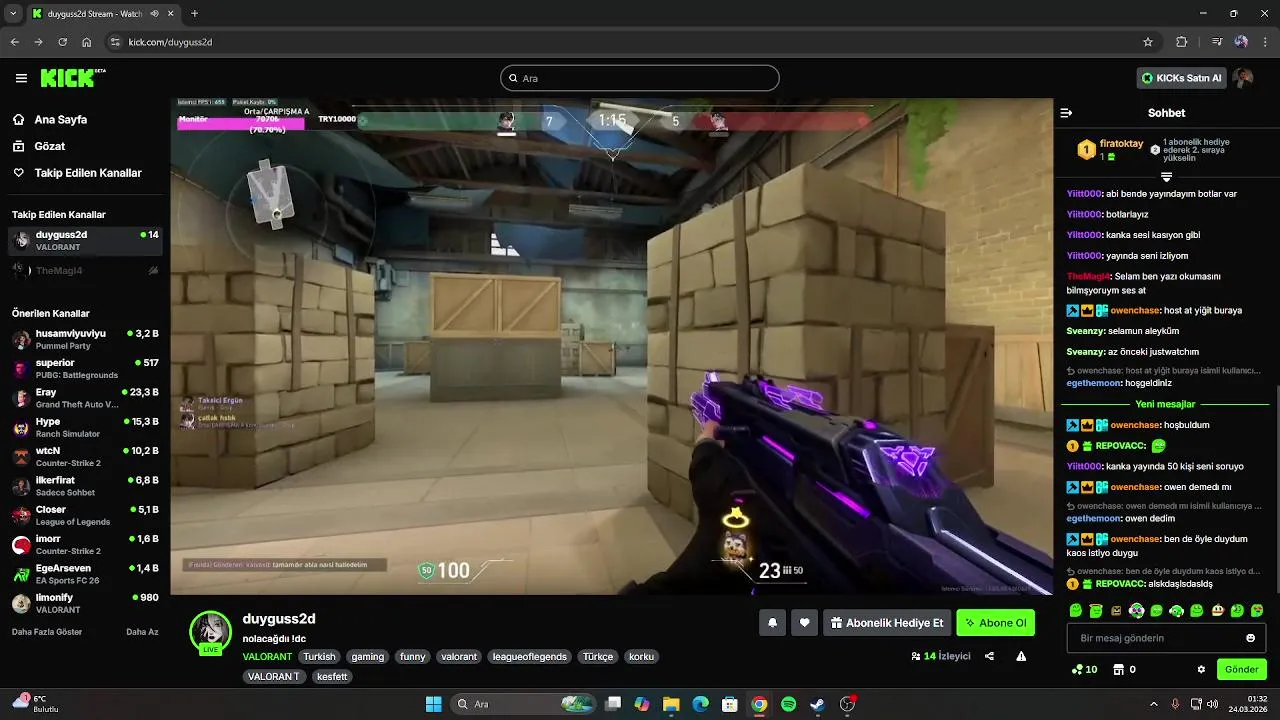Screen dimensions: 1280x720
Task: Click KICKs Satın Al button
Action: (1182, 78)
